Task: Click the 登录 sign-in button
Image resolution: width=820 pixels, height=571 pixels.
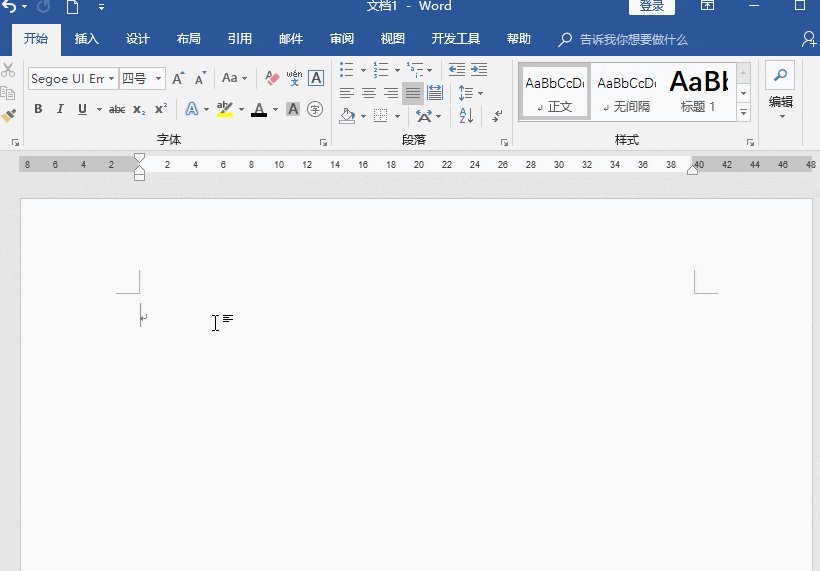Action: click(652, 6)
